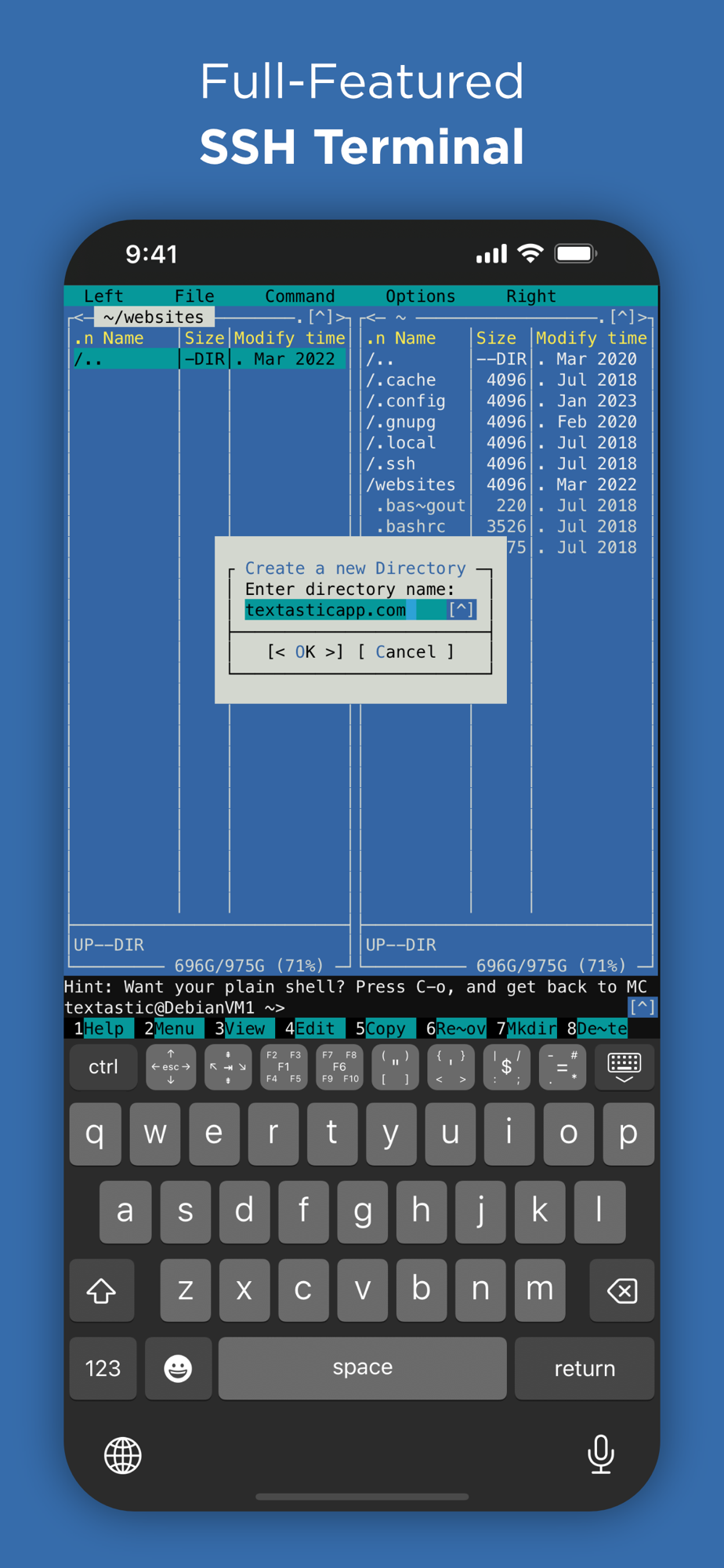Open the Left menu
The height and width of the screenshot is (1568, 724).
(x=103, y=296)
